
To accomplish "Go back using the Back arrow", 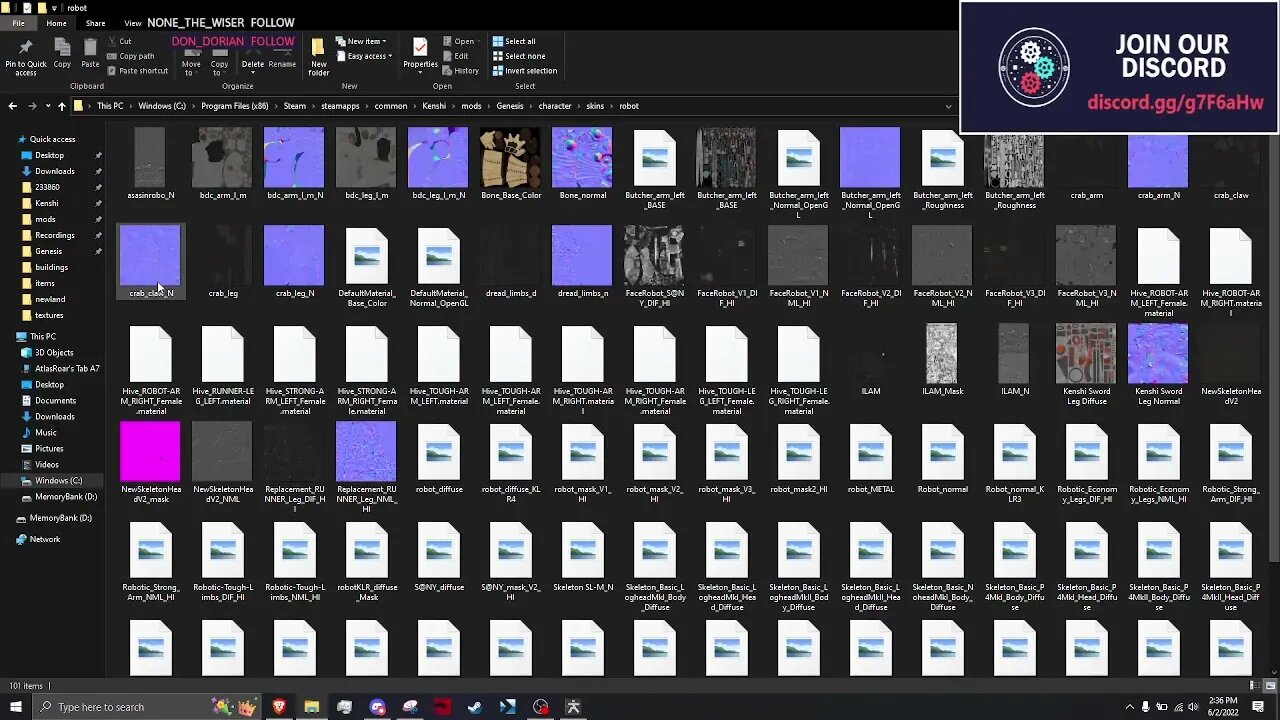I will coord(12,106).
